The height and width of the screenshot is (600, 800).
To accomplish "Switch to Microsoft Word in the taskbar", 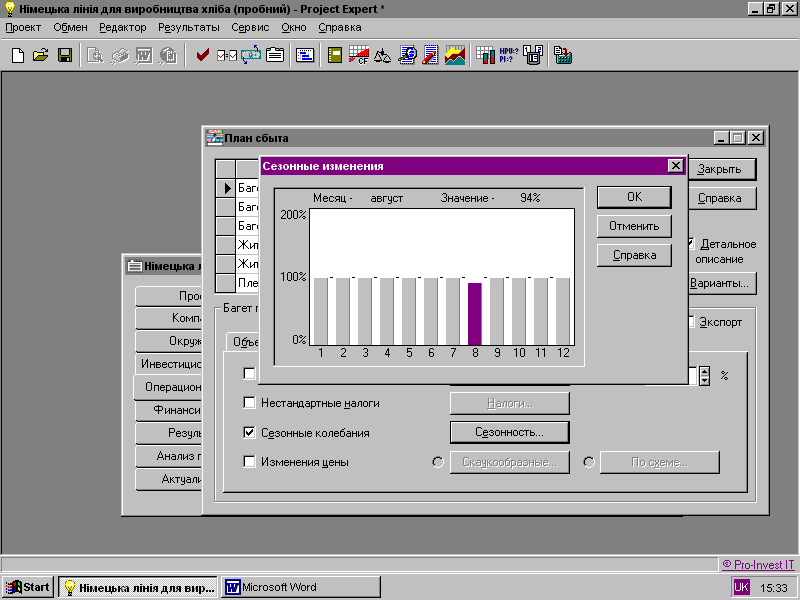I will click(301, 587).
